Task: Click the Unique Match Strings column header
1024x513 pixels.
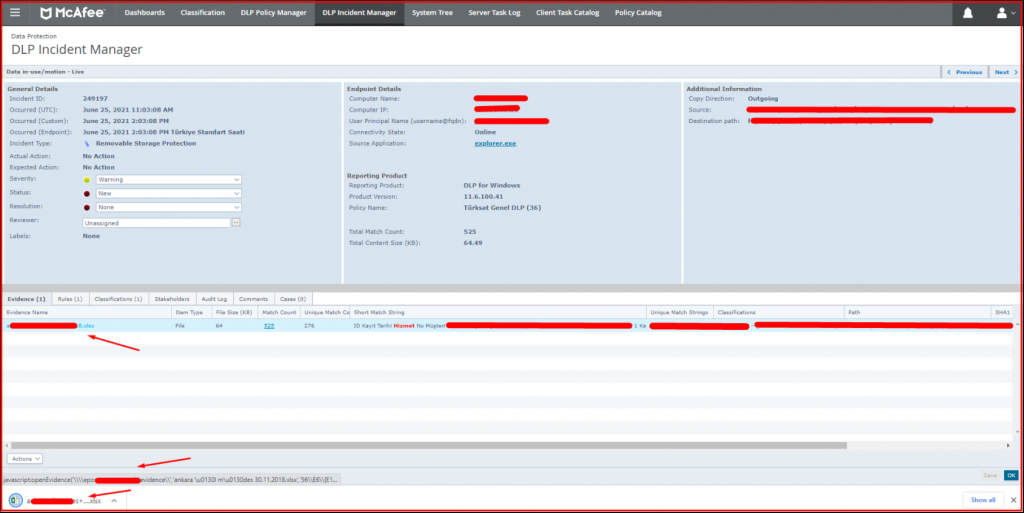Action: (679, 313)
